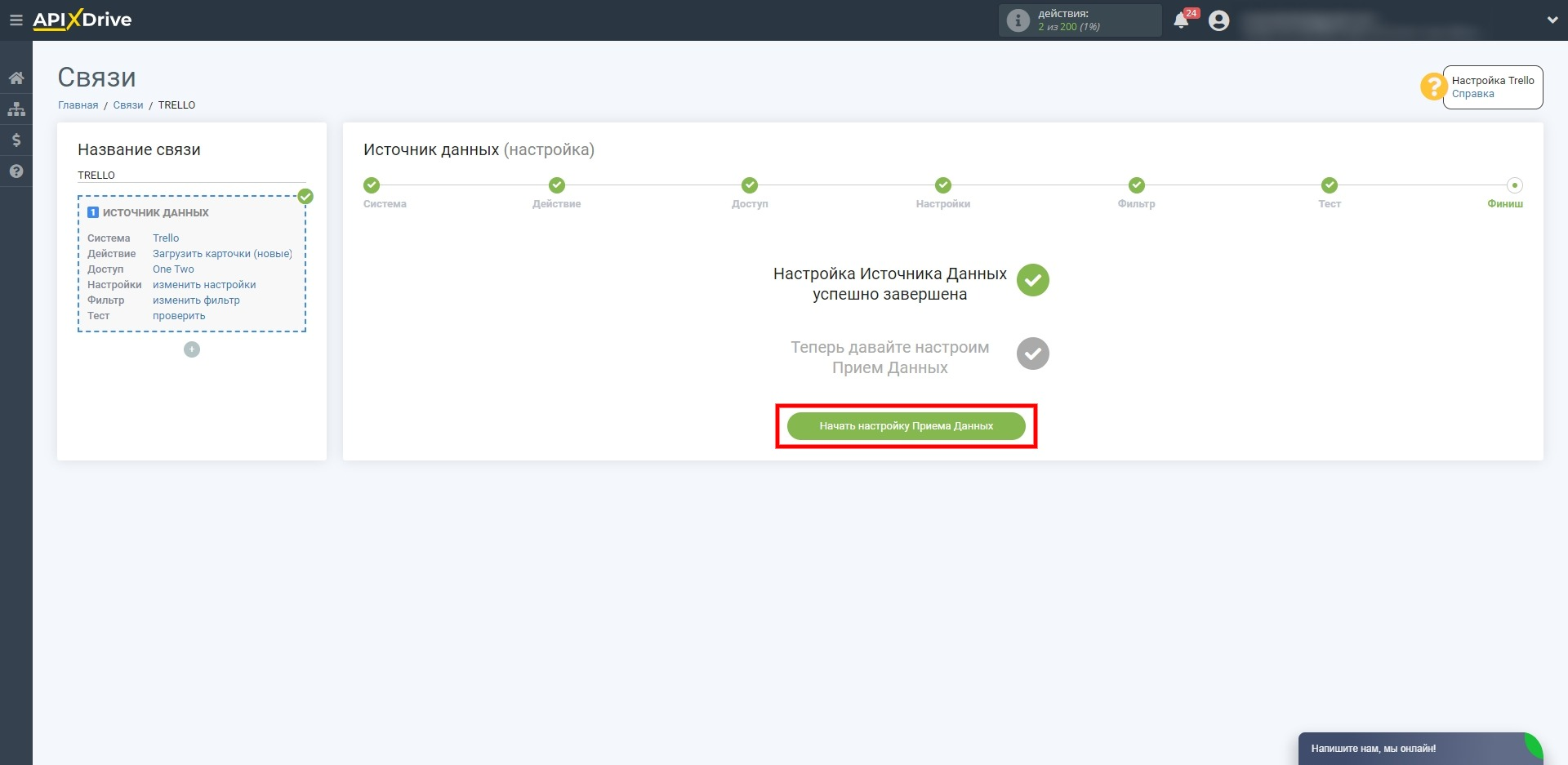Open the connections sitemap sidebar icon
Screen dimensions: 1568x765
pos(16,109)
